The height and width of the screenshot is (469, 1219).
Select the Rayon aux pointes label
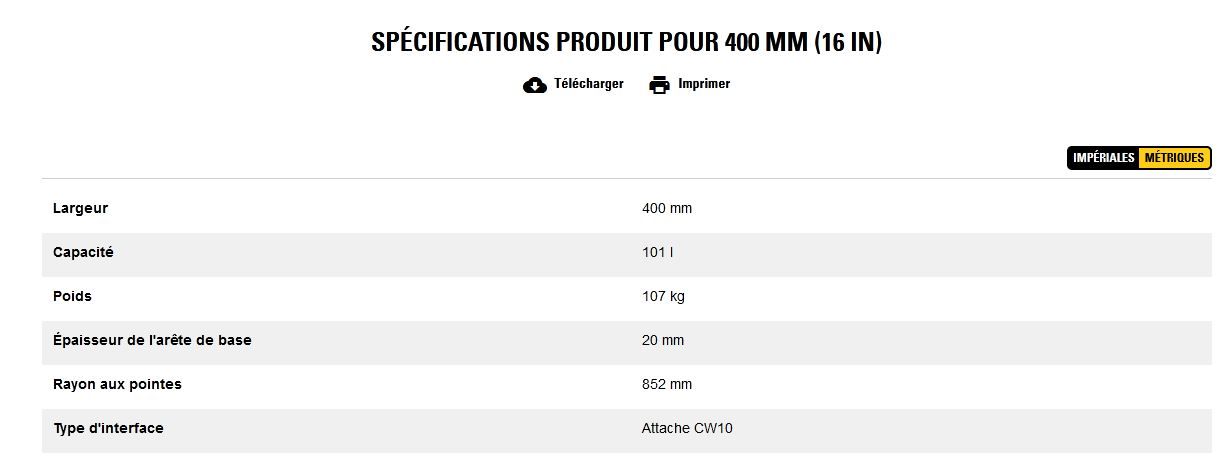point(117,384)
